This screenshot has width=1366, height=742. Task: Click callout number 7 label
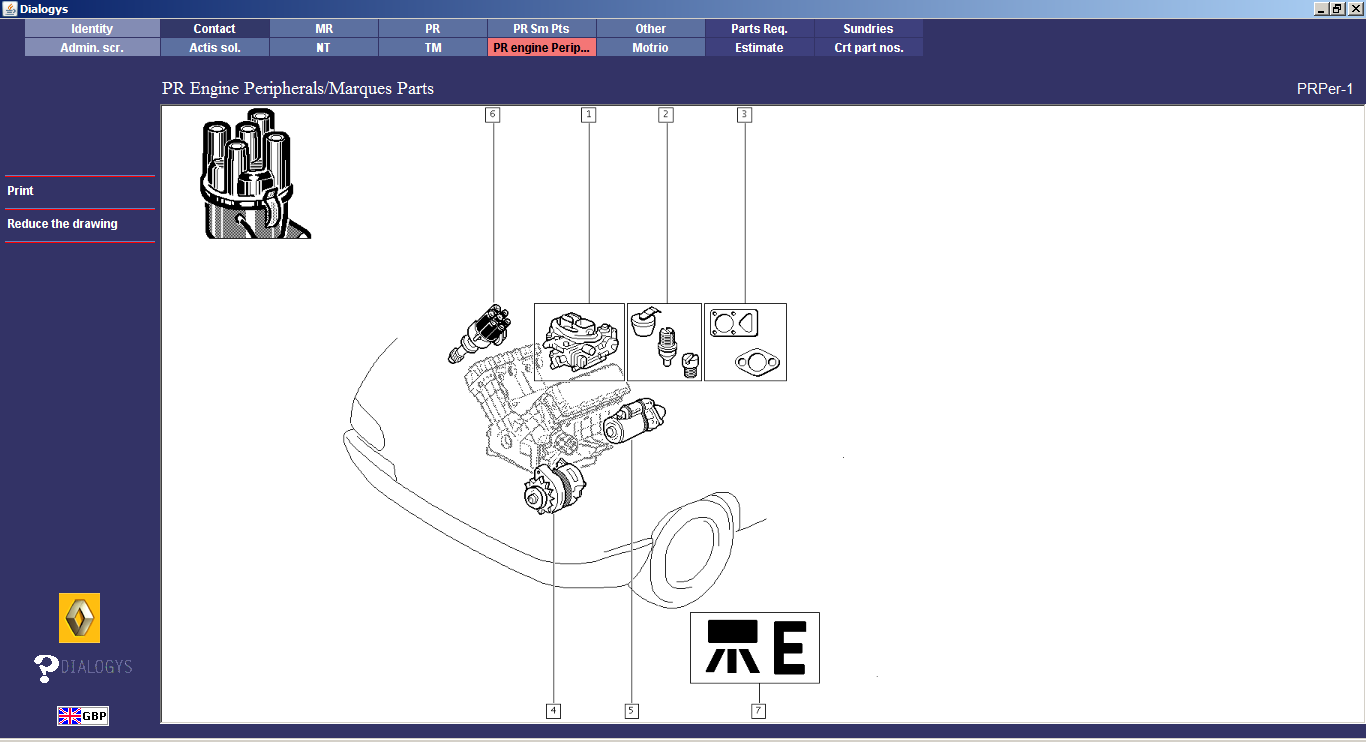tap(759, 711)
